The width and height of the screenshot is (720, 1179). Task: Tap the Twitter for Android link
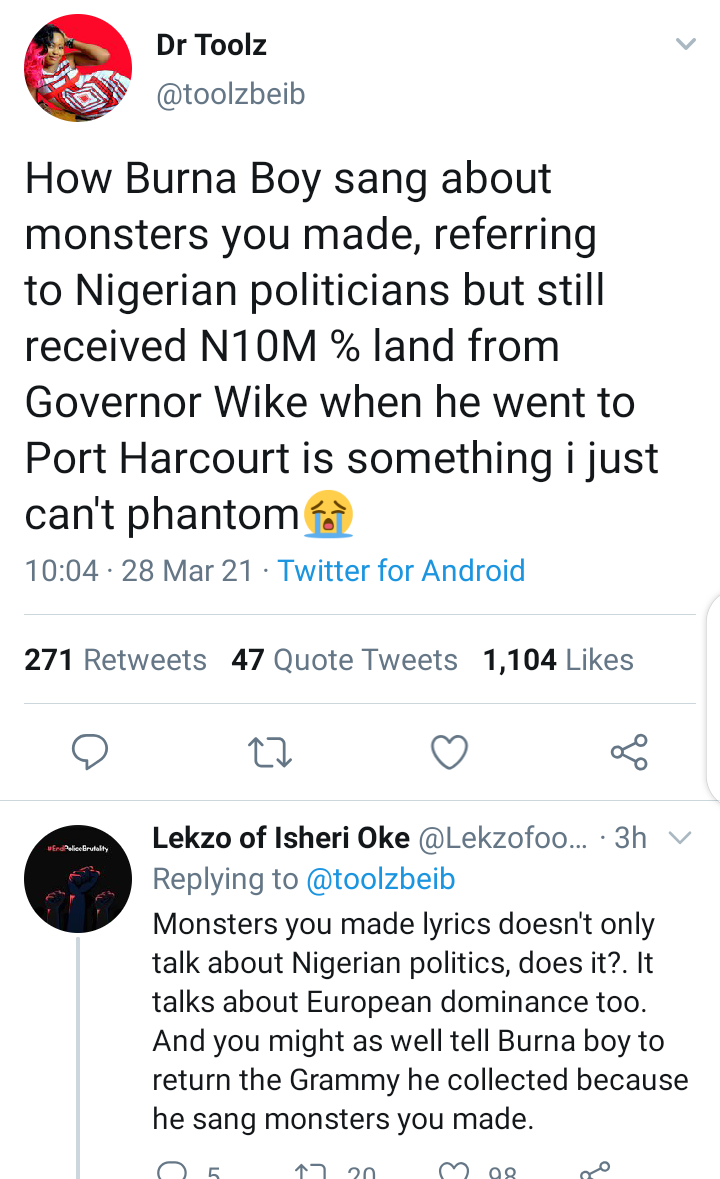[401, 570]
